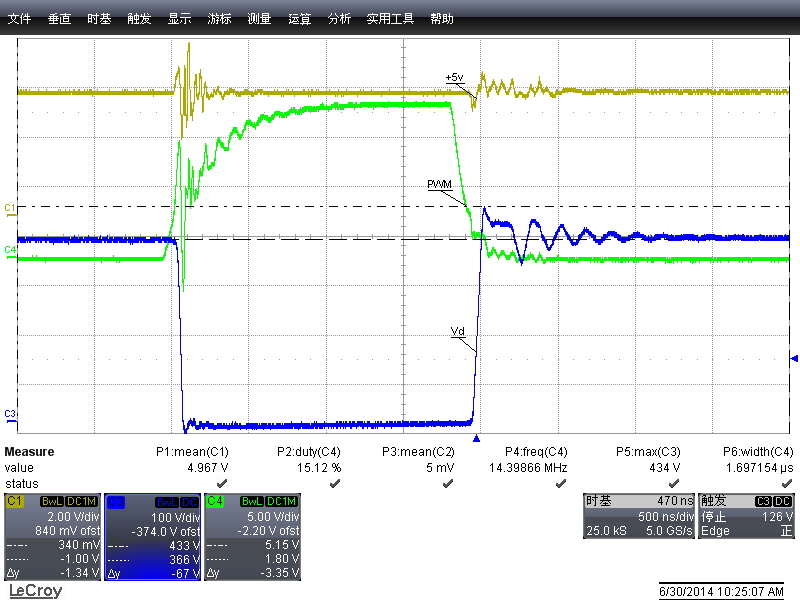Click the 2.00 V/div scale in C1 box
Viewport: 800px width, 600px height.
73,516
